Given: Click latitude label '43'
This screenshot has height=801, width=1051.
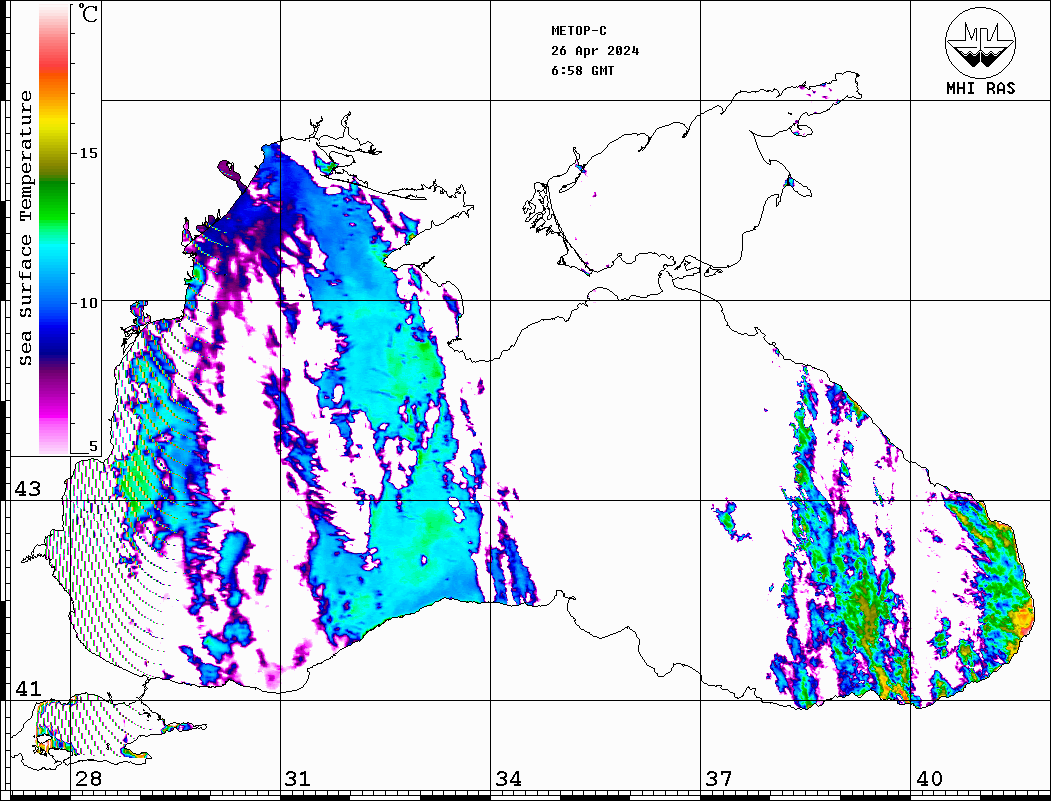Looking at the screenshot, I should (x=27, y=489).
